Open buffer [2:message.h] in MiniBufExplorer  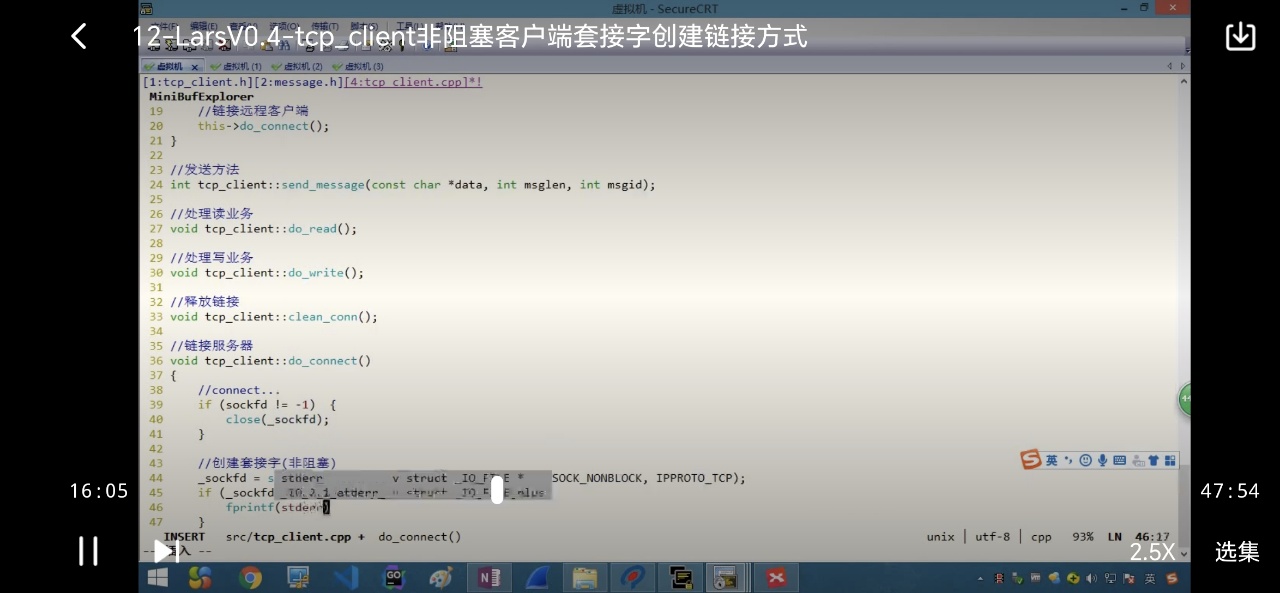click(x=297, y=82)
